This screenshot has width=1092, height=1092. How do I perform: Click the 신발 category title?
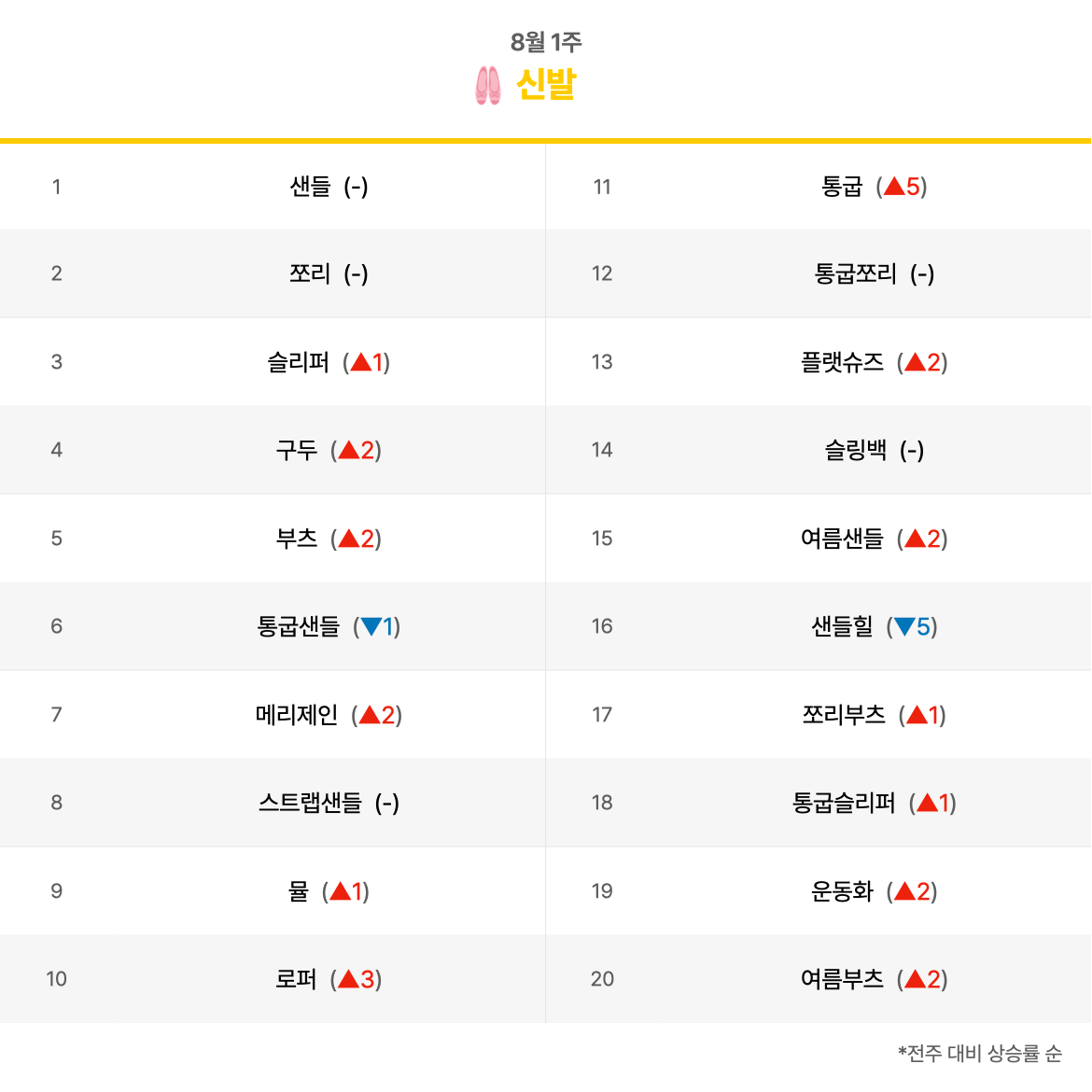pyautogui.click(x=546, y=85)
